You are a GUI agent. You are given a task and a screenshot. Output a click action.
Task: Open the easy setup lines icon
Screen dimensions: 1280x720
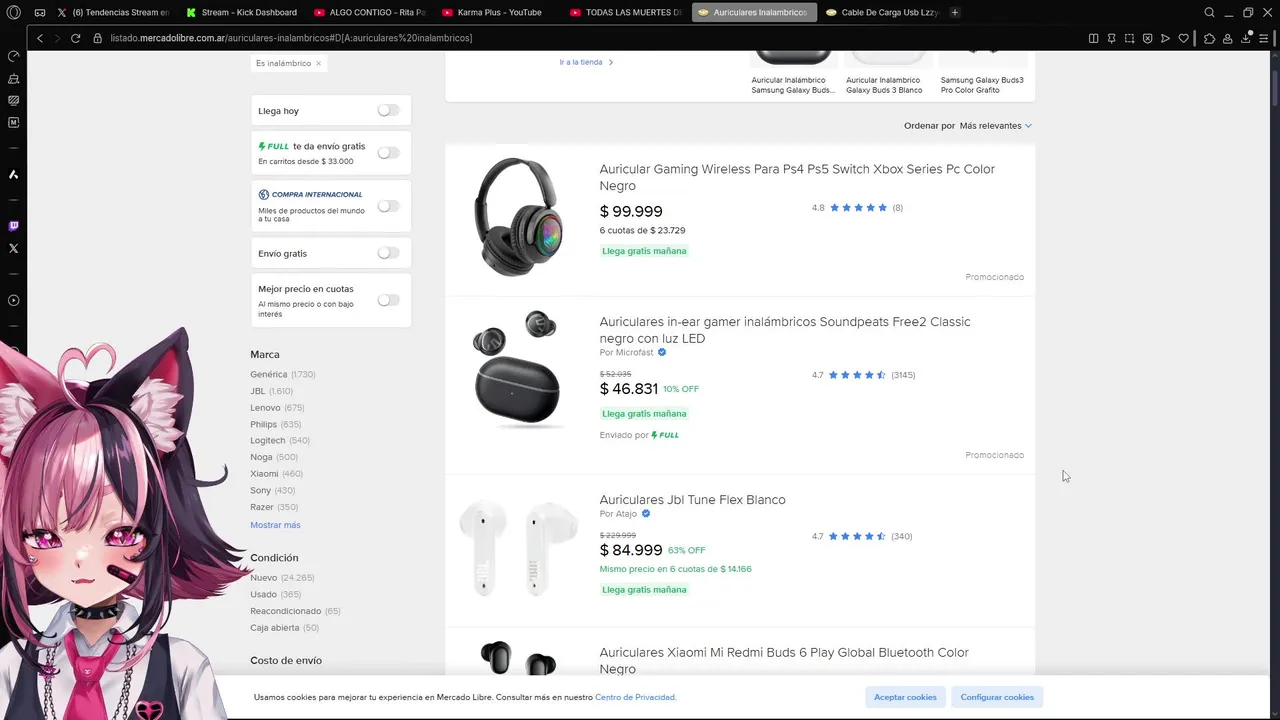coord(1264,38)
